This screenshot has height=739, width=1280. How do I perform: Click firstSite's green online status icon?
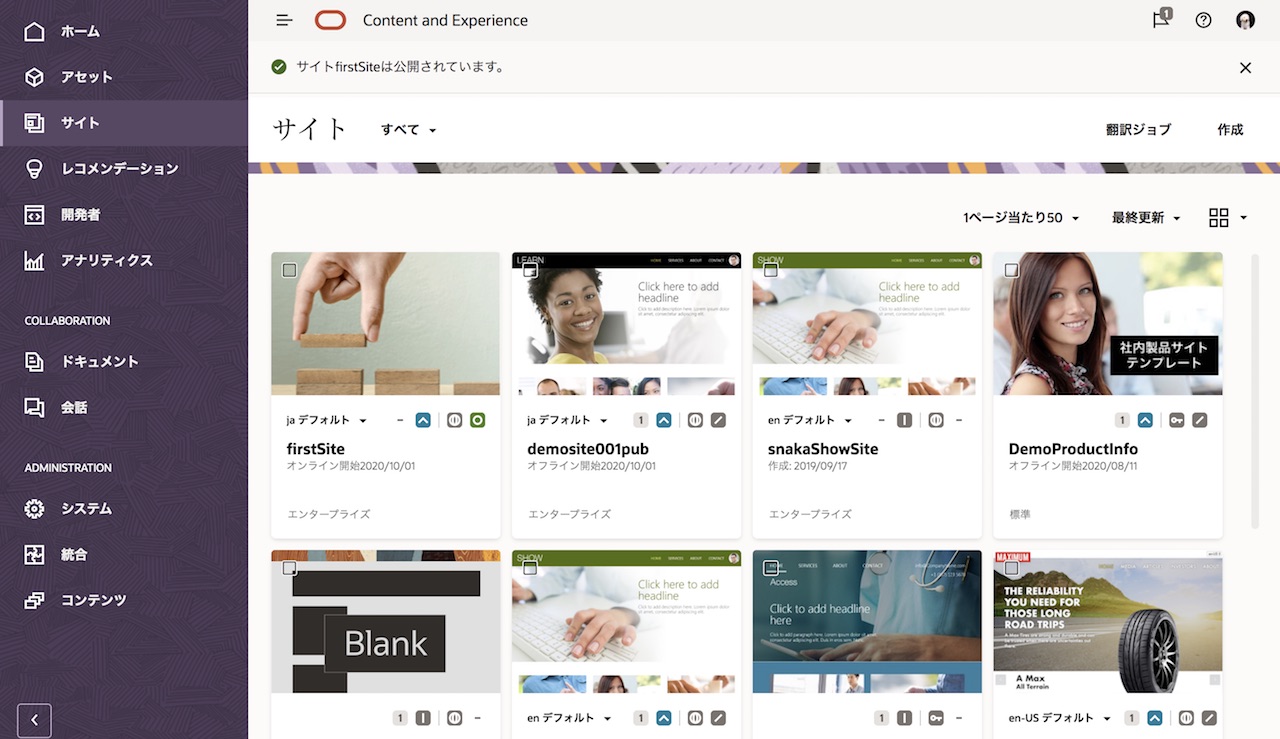click(477, 420)
